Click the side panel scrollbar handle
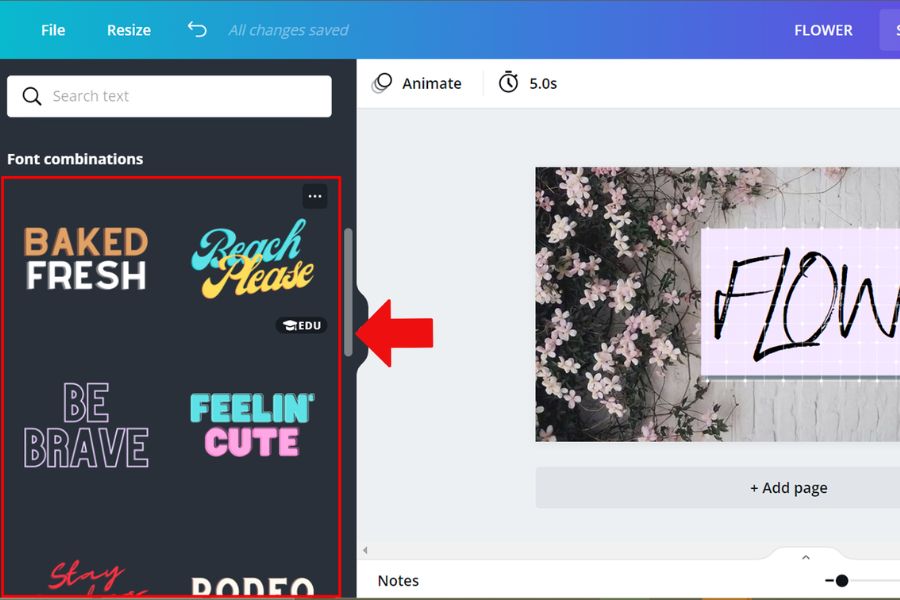900x600 pixels. point(348,292)
